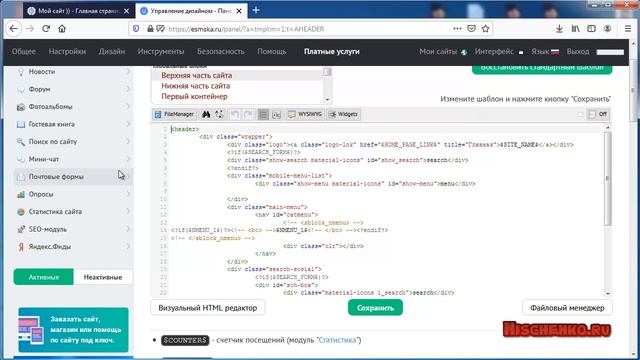Image resolution: width=640 pixels, height=360 pixels.
Task: Click the replace icon next to binoculars
Action: 219,114
